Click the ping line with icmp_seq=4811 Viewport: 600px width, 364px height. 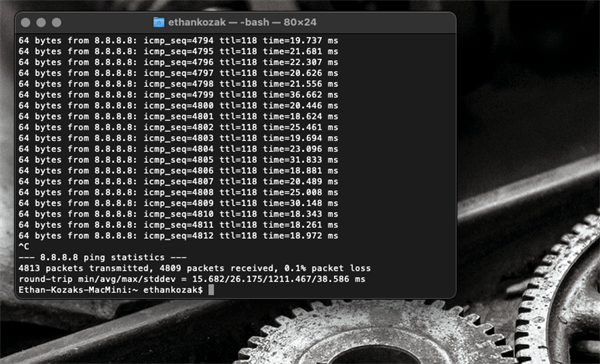(178, 225)
